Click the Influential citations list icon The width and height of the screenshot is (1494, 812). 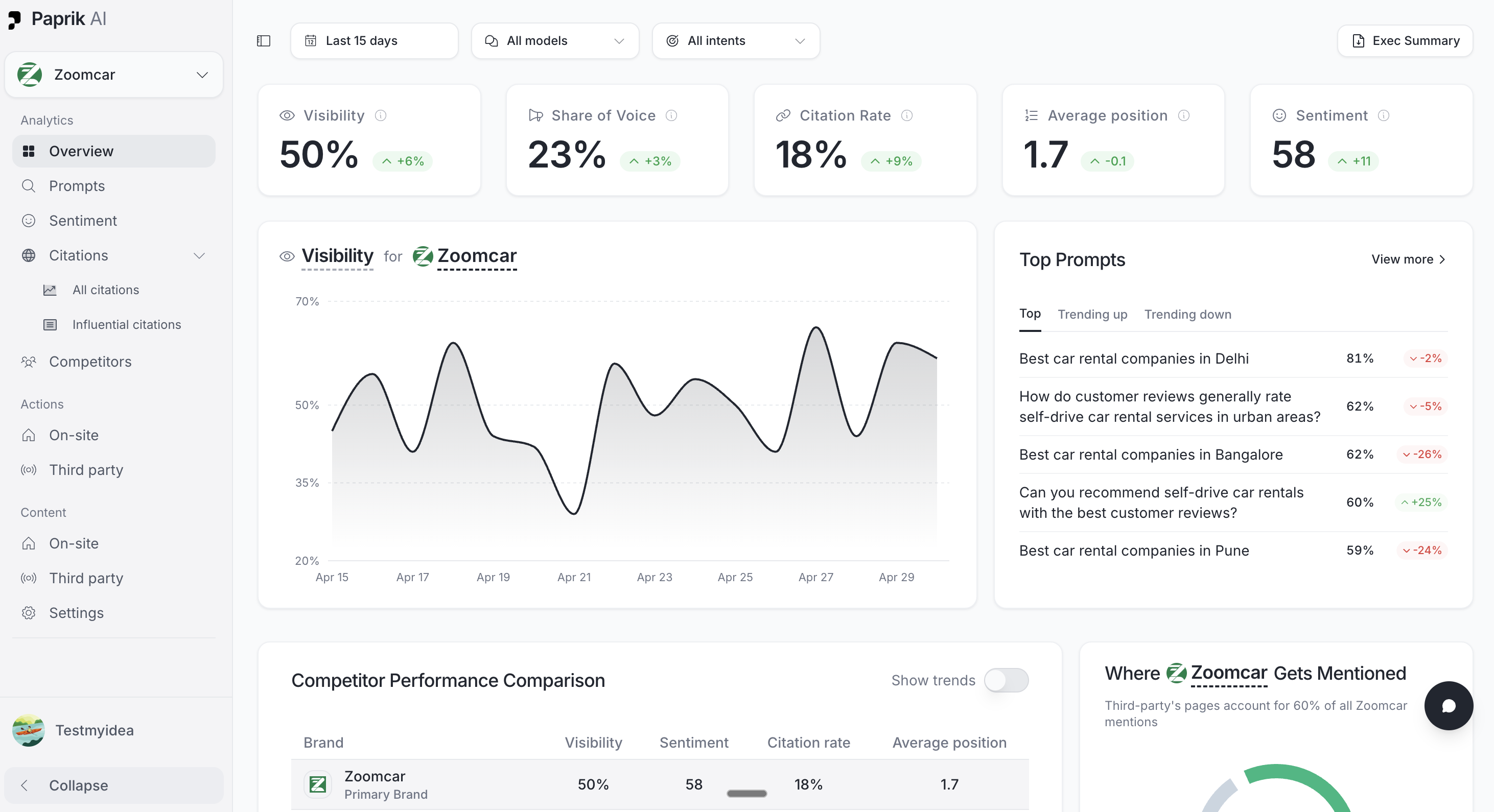[x=50, y=325]
